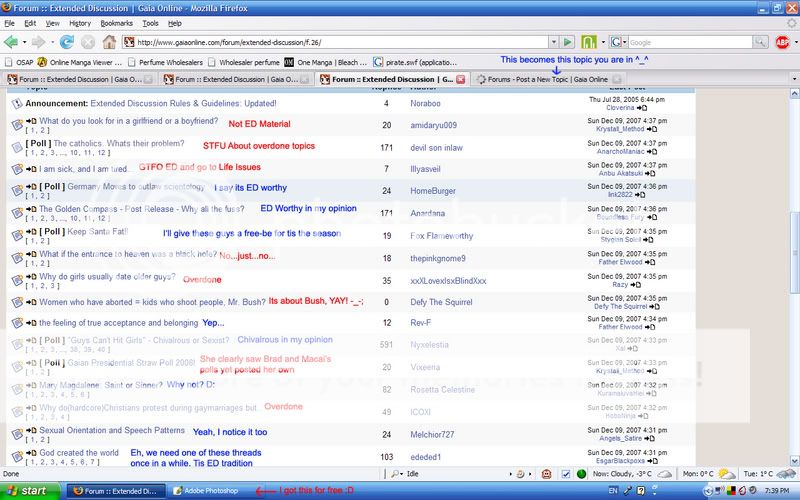This screenshot has width=800, height=500.
Task: Click the Home icon in the navigation toolbar
Action: tap(111, 42)
